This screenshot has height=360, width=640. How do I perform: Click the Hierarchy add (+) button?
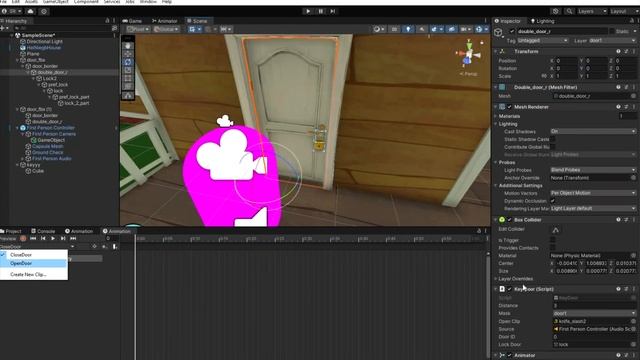[3, 28]
